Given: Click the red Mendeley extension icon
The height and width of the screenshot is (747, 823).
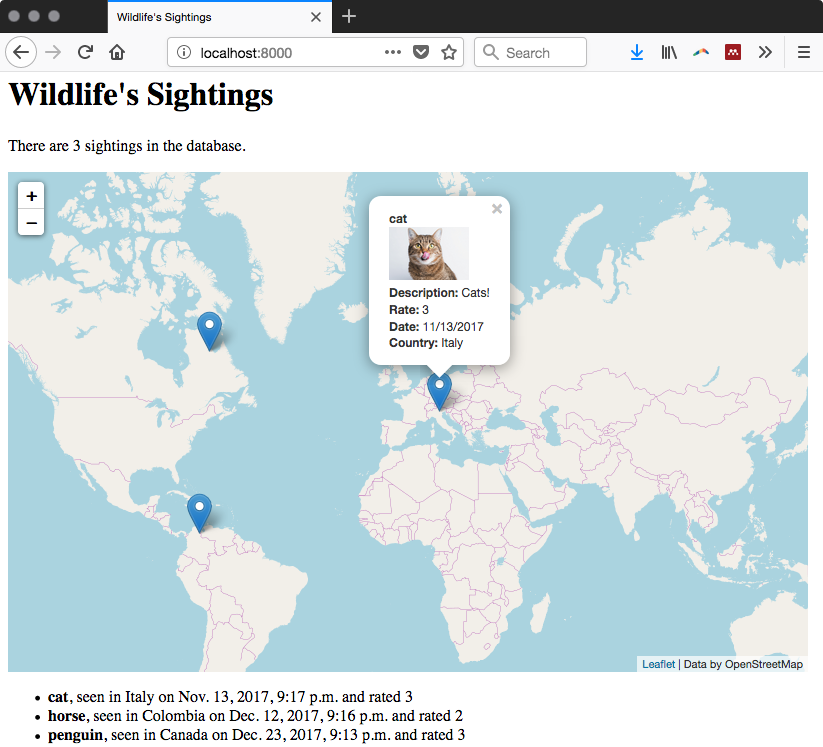Looking at the screenshot, I should (733, 52).
